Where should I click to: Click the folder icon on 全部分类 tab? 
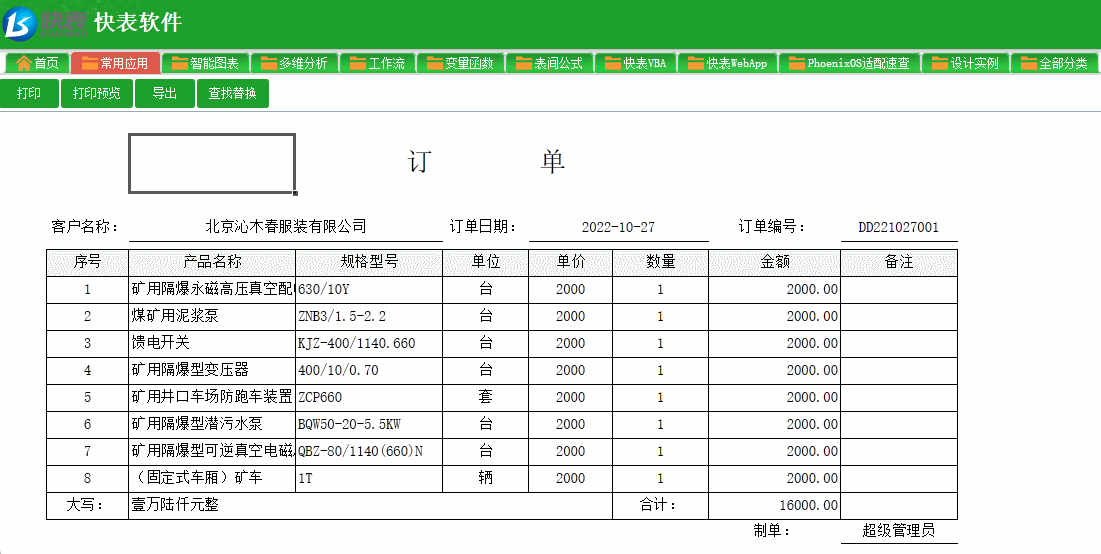pos(1029,63)
